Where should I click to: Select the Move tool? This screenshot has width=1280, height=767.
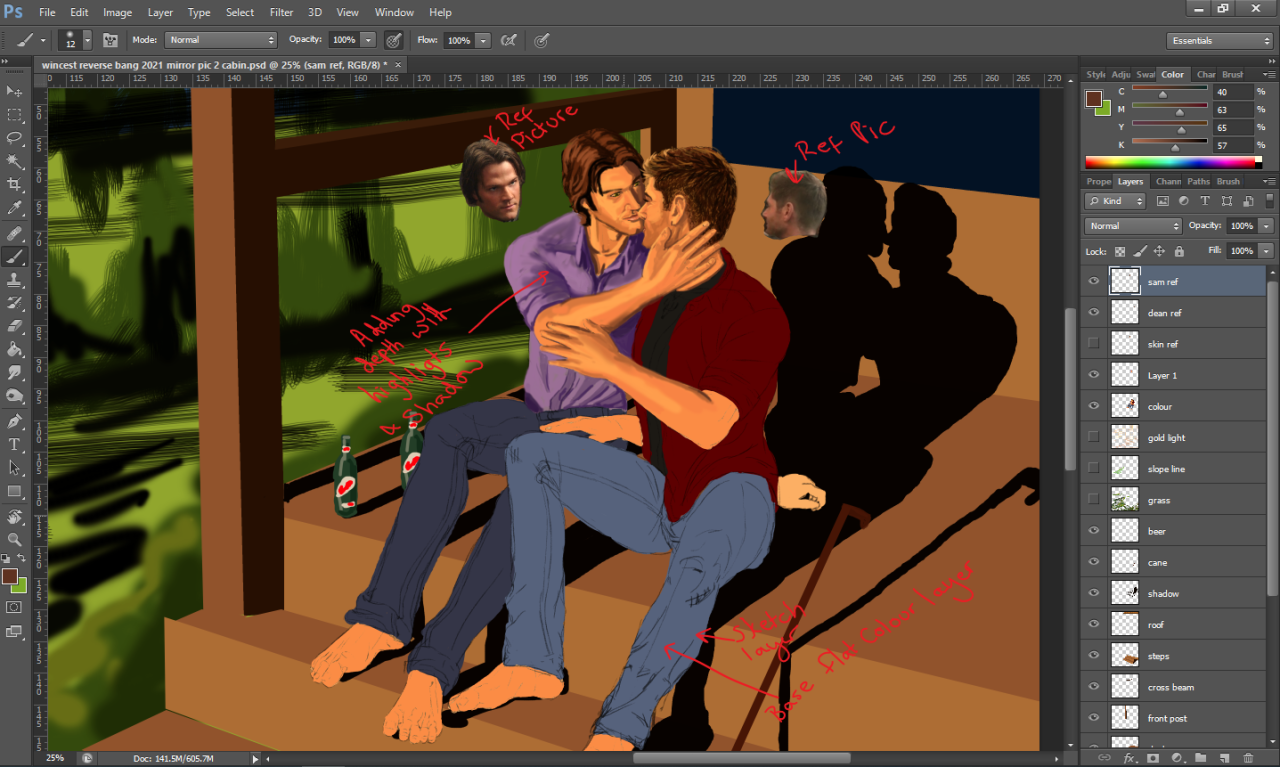point(14,91)
